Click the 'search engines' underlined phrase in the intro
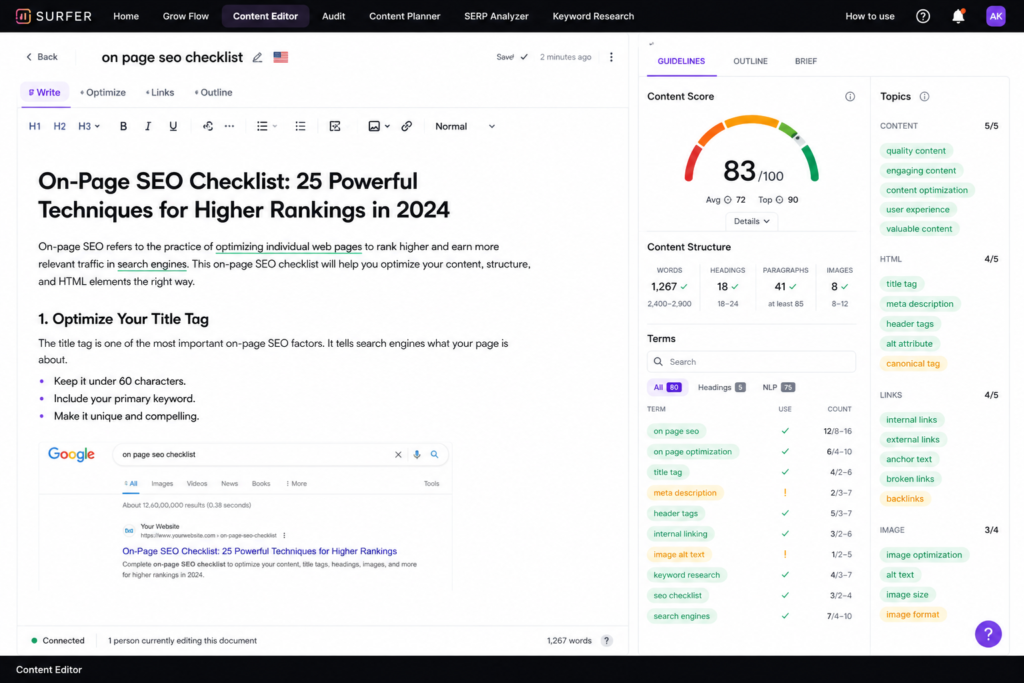 [x=152, y=264]
